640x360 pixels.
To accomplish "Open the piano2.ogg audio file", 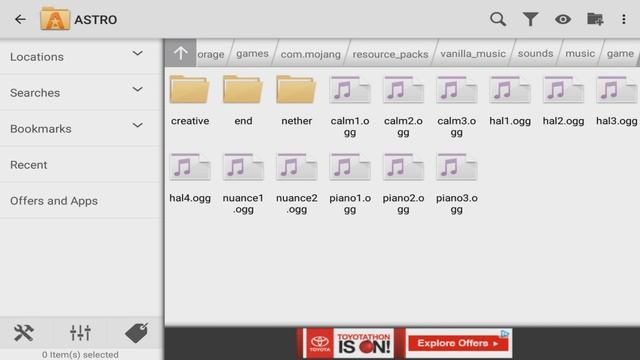I will (x=403, y=184).
